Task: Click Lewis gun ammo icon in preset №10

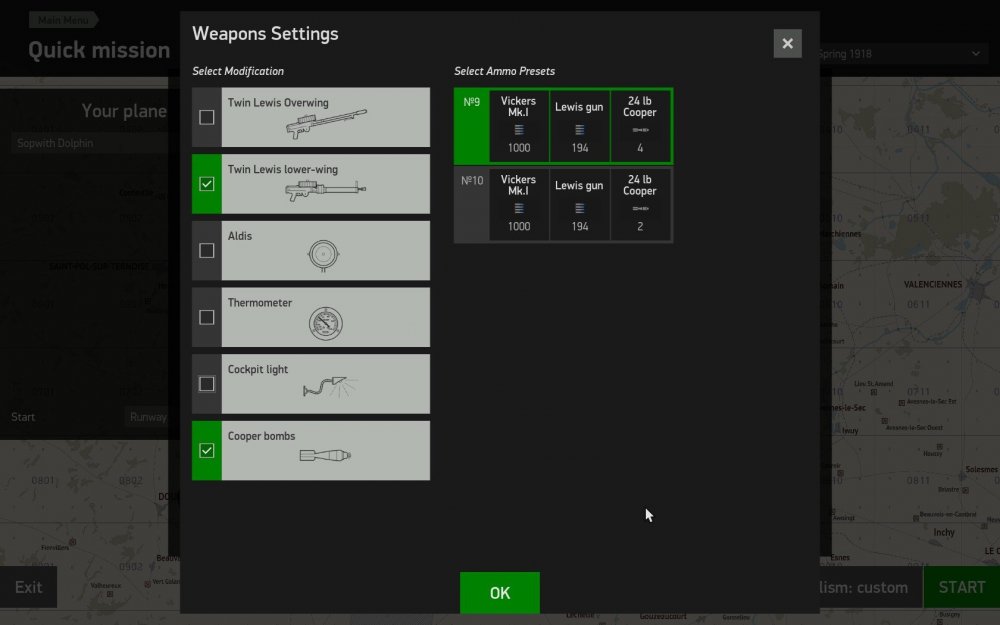Action: click(x=580, y=209)
